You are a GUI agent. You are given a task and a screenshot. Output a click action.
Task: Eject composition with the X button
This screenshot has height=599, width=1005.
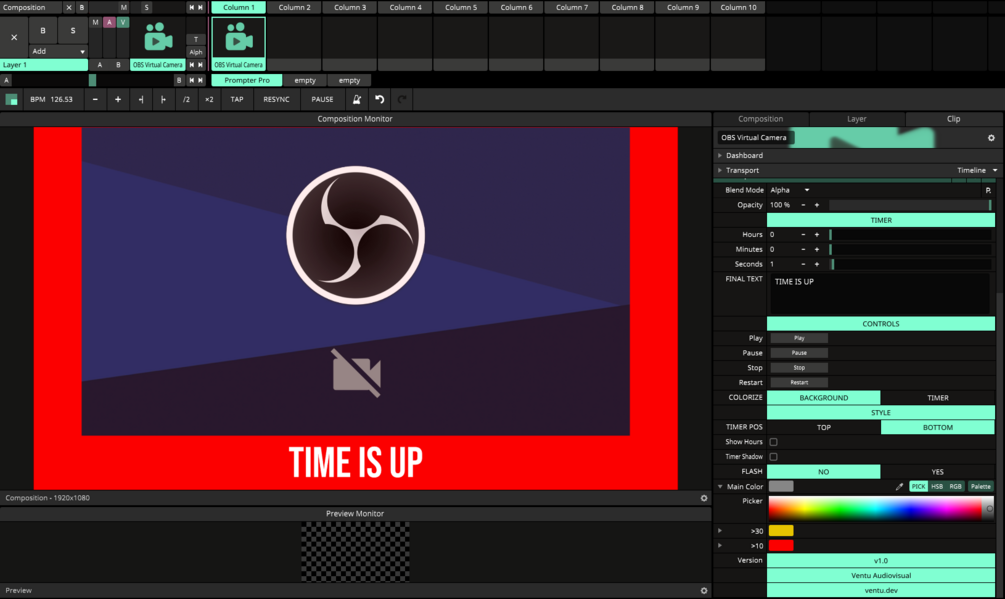69,8
